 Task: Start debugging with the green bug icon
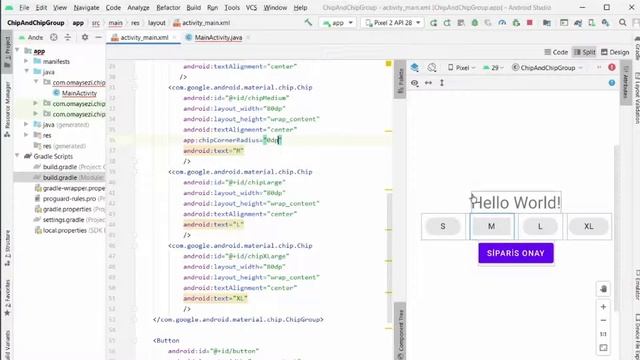click(475, 23)
